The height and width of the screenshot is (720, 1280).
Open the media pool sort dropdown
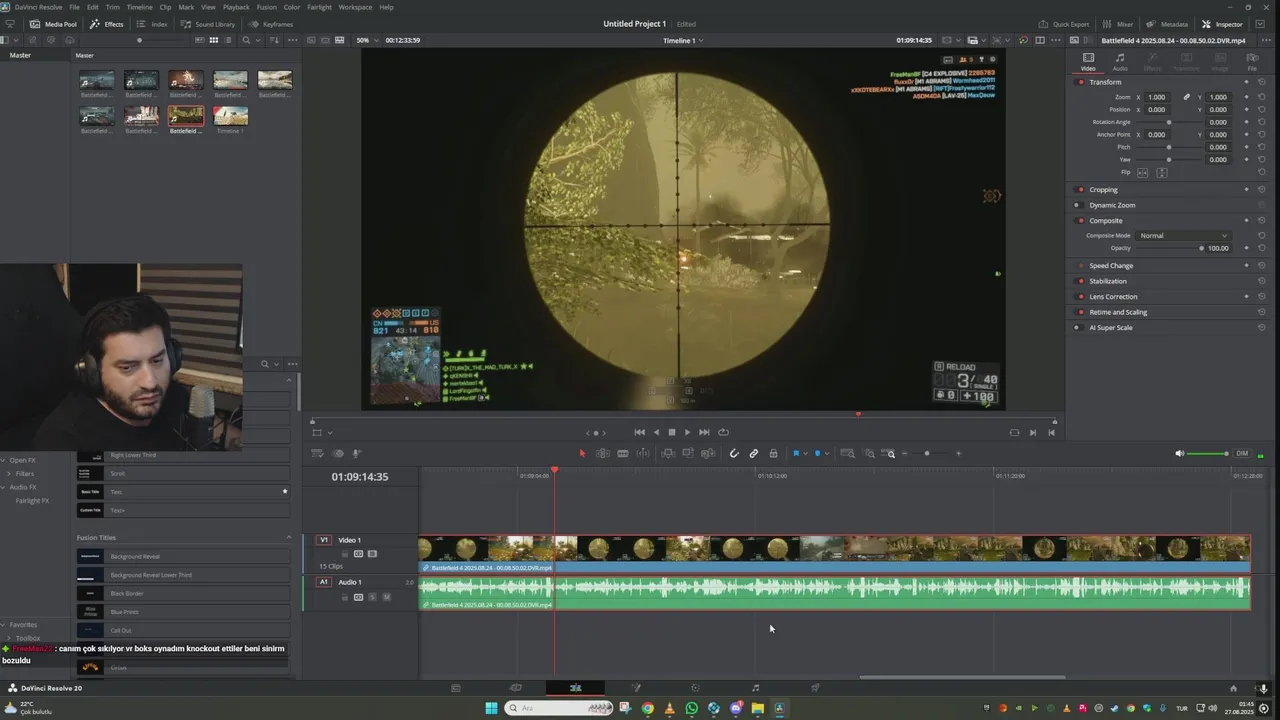point(272,40)
